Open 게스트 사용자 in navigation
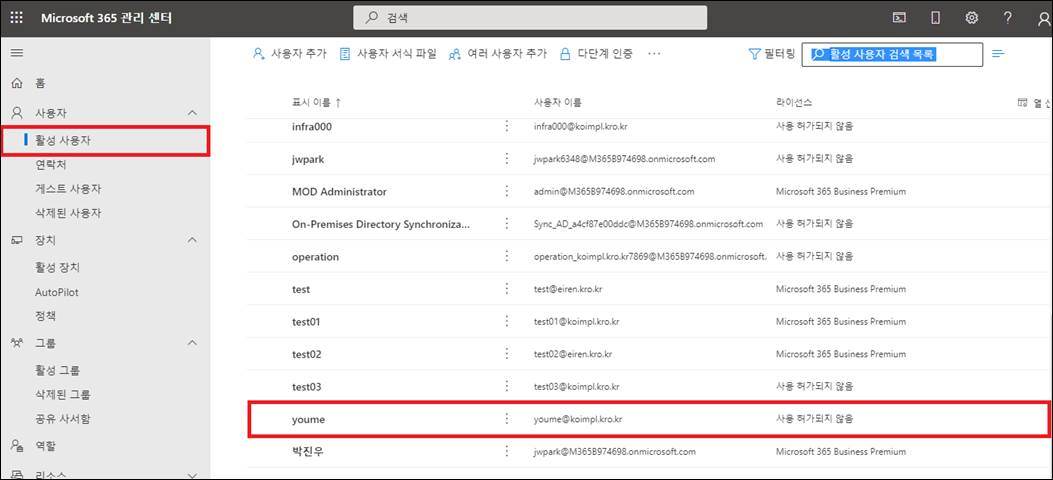 68,189
